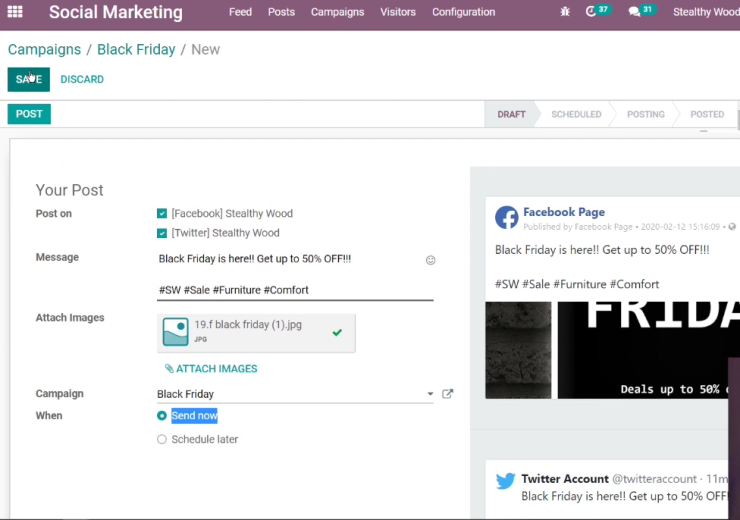Click the Facebook preview published timestamp

(680, 227)
